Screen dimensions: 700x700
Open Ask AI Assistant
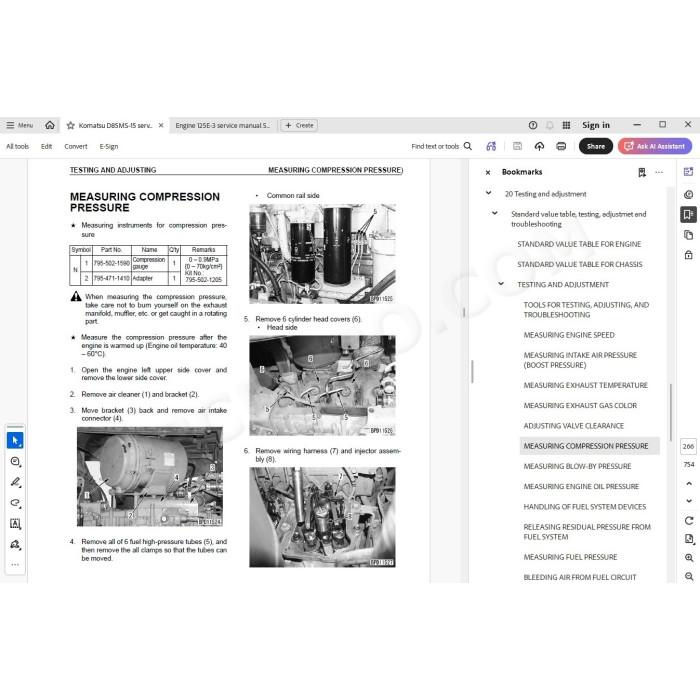[654, 146]
